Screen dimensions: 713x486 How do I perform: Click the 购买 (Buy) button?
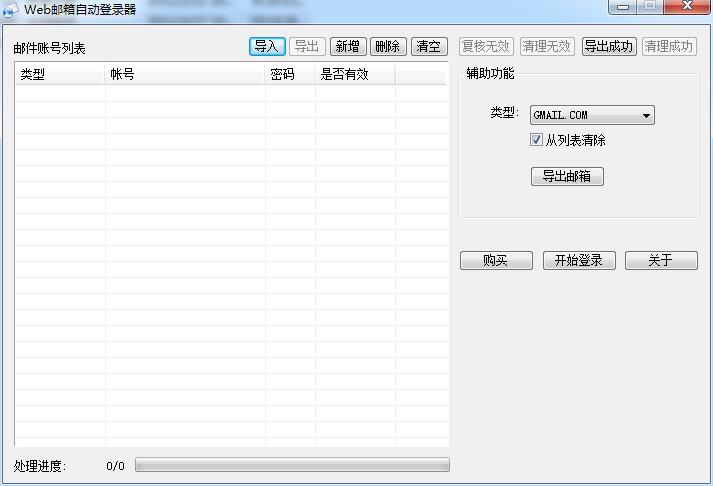[x=496, y=261]
